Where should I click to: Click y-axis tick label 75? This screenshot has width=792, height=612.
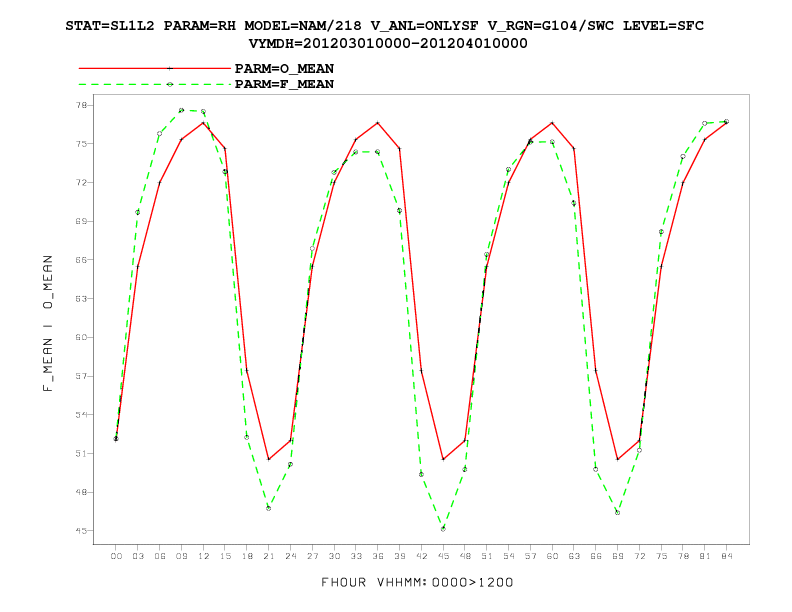click(x=81, y=144)
